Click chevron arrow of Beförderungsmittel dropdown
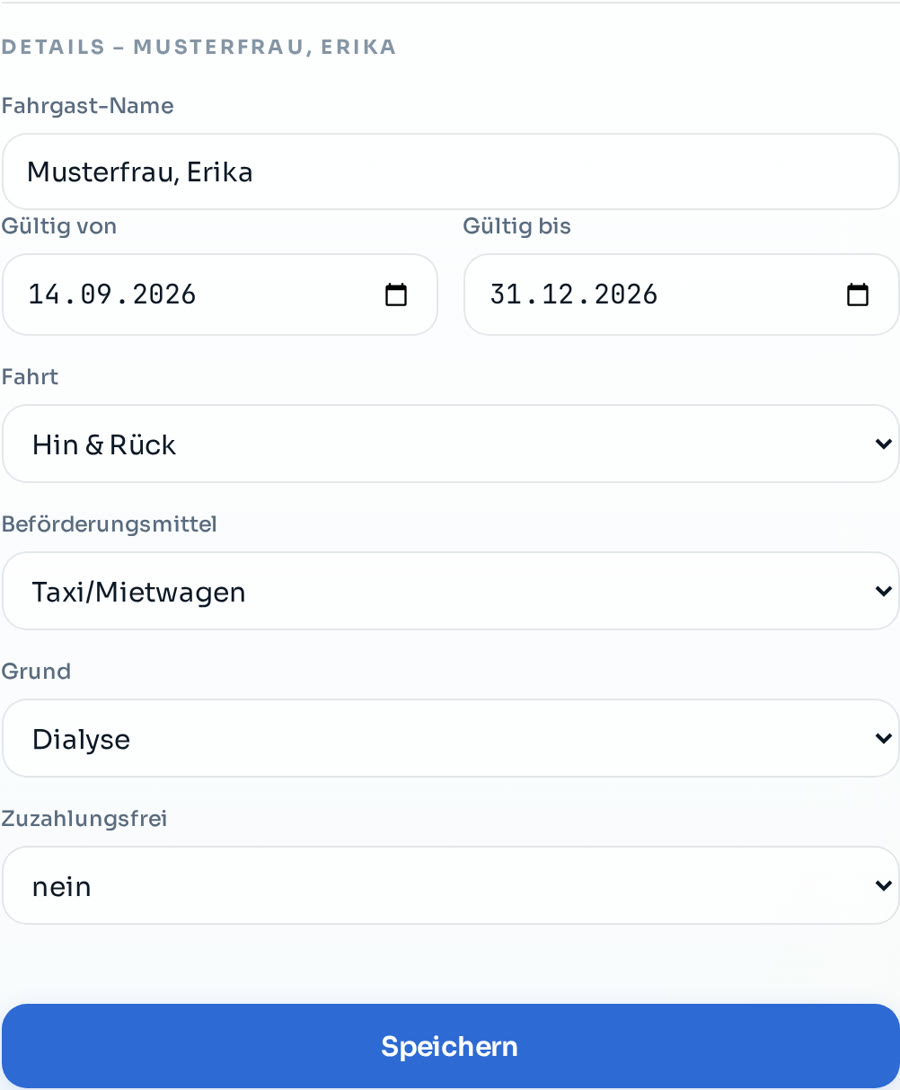The image size is (900, 1090). click(x=883, y=591)
